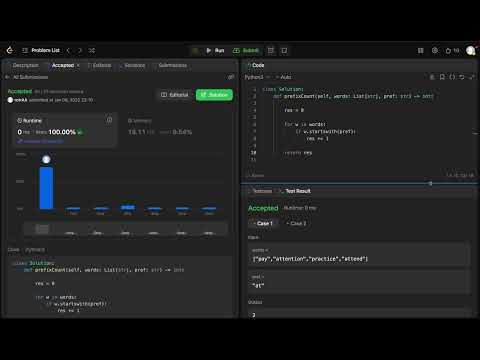This screenshot has height=360, width=480.
Task: Click the first icon in editor toolbar
Action: pos(432,77)
